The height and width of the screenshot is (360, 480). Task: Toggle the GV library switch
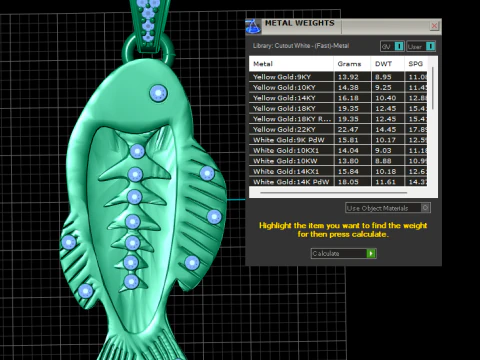tap(392, 46)
